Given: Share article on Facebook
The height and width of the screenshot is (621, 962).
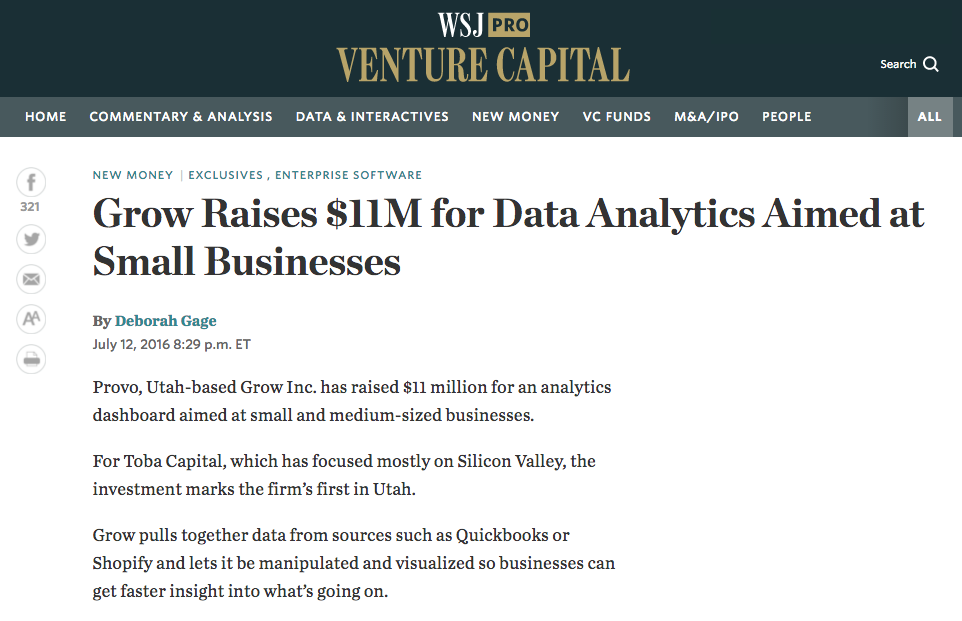Looking at the screenshot, I should 32,182.
